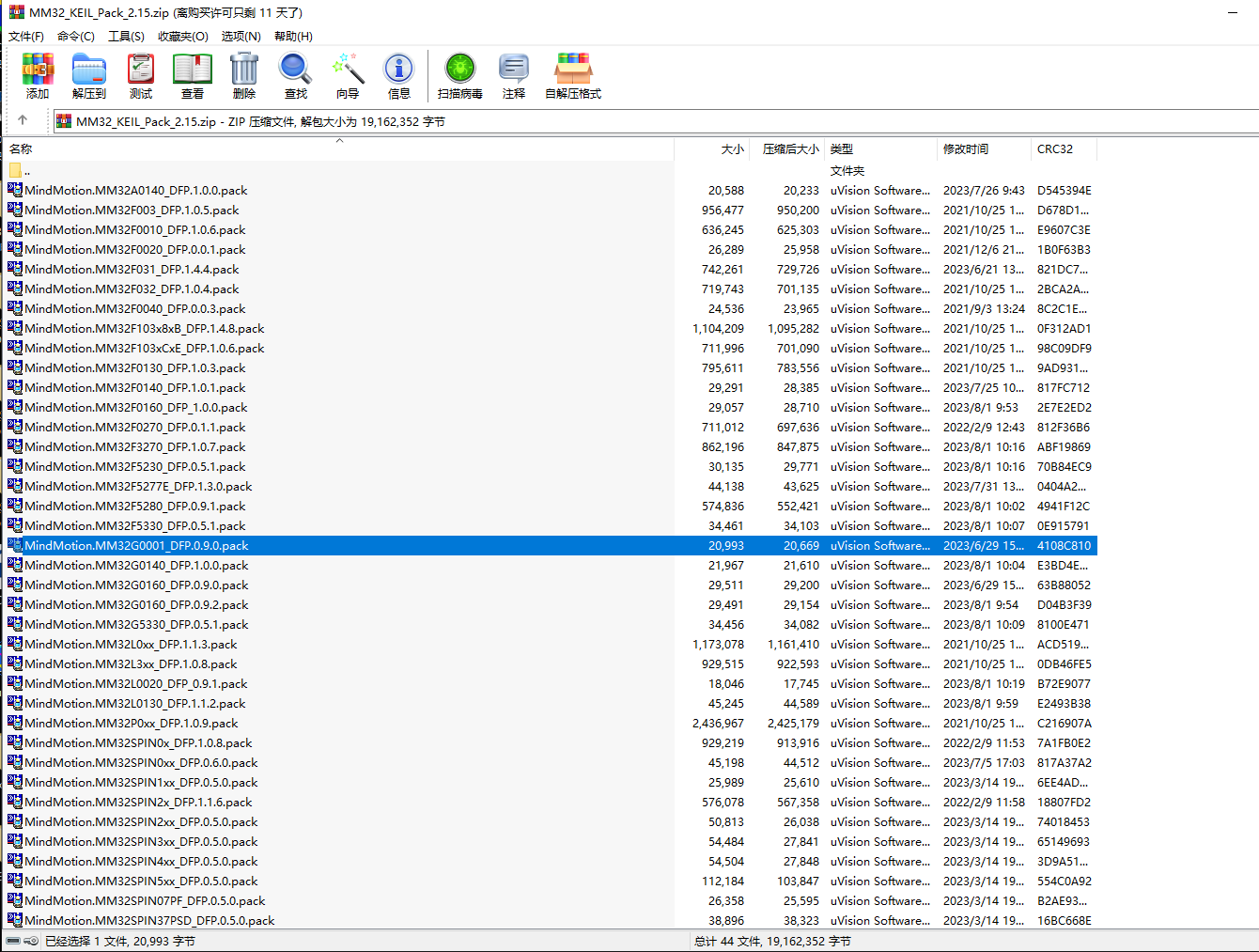Viewport: 1259px width, 952px height.
Task: Select MindMotion.MM32F0010_DFP.1.0.6.pack file
Action: (135, 230)
